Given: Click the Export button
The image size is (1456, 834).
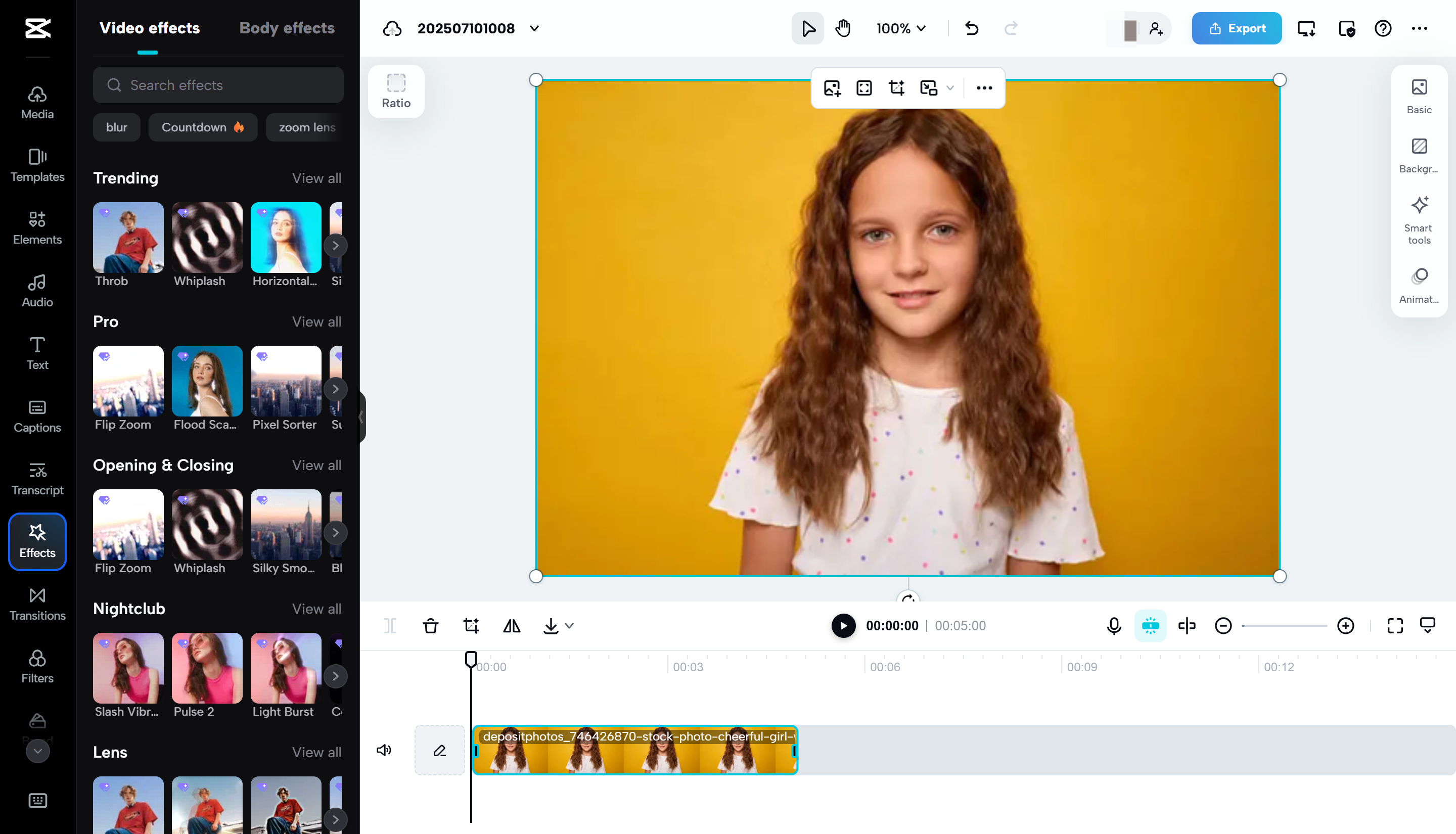Looking at the screenshot, I should pos(1236,28).
